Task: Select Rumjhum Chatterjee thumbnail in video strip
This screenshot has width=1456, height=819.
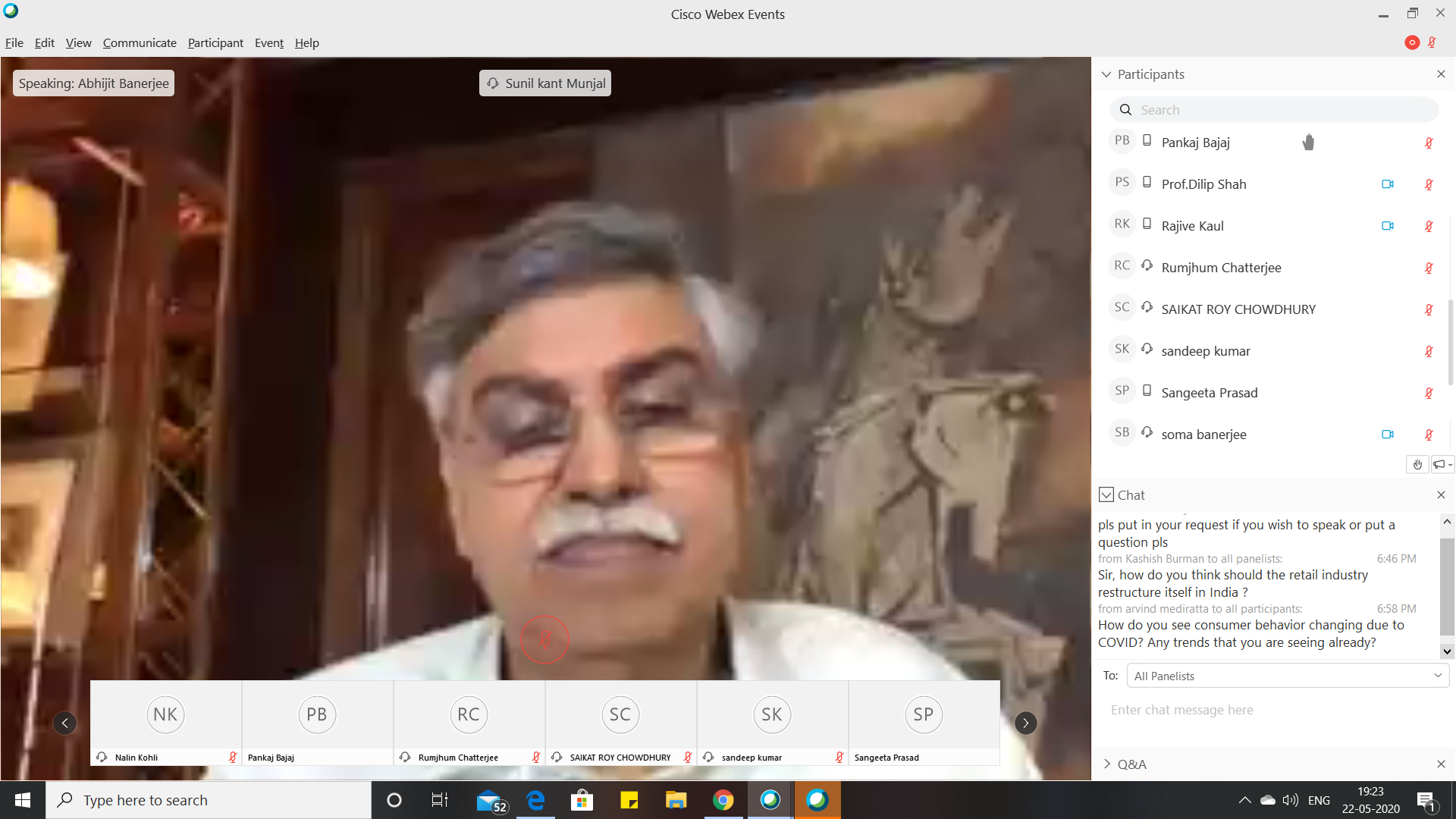Action: coord(469,723)
